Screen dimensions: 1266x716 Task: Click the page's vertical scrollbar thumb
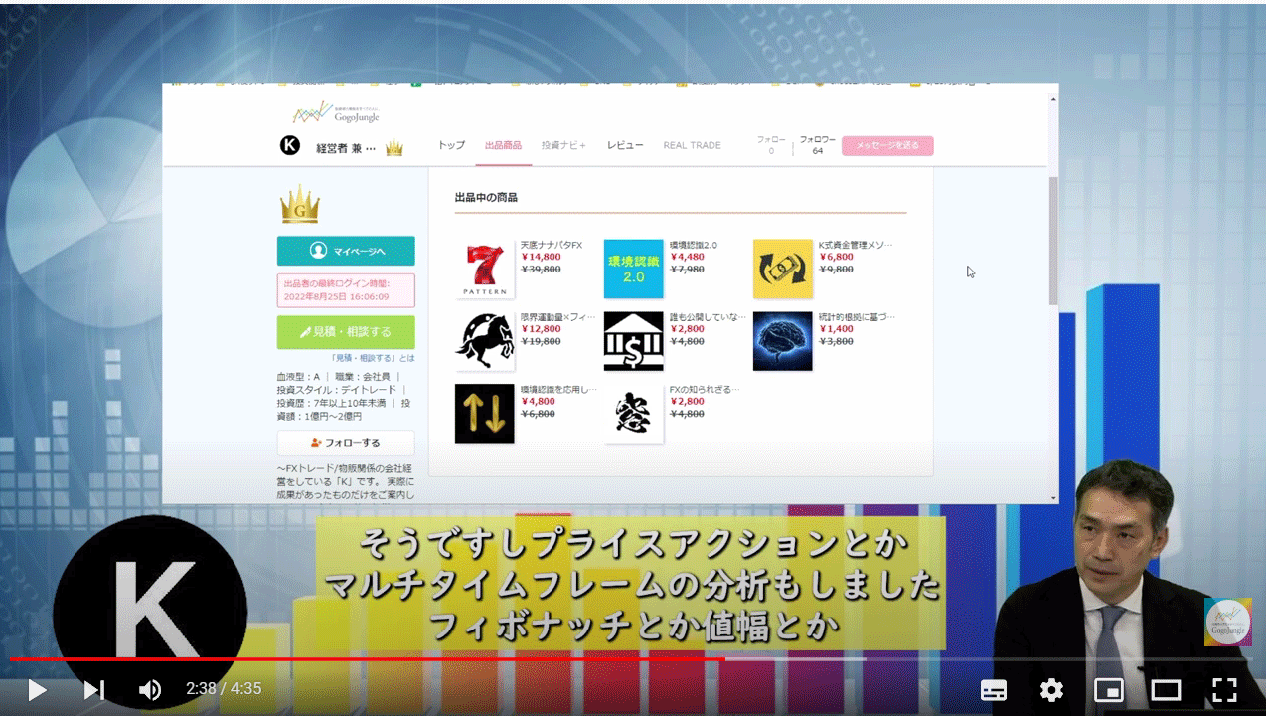pyautogui.click(x=1052, y=240)
